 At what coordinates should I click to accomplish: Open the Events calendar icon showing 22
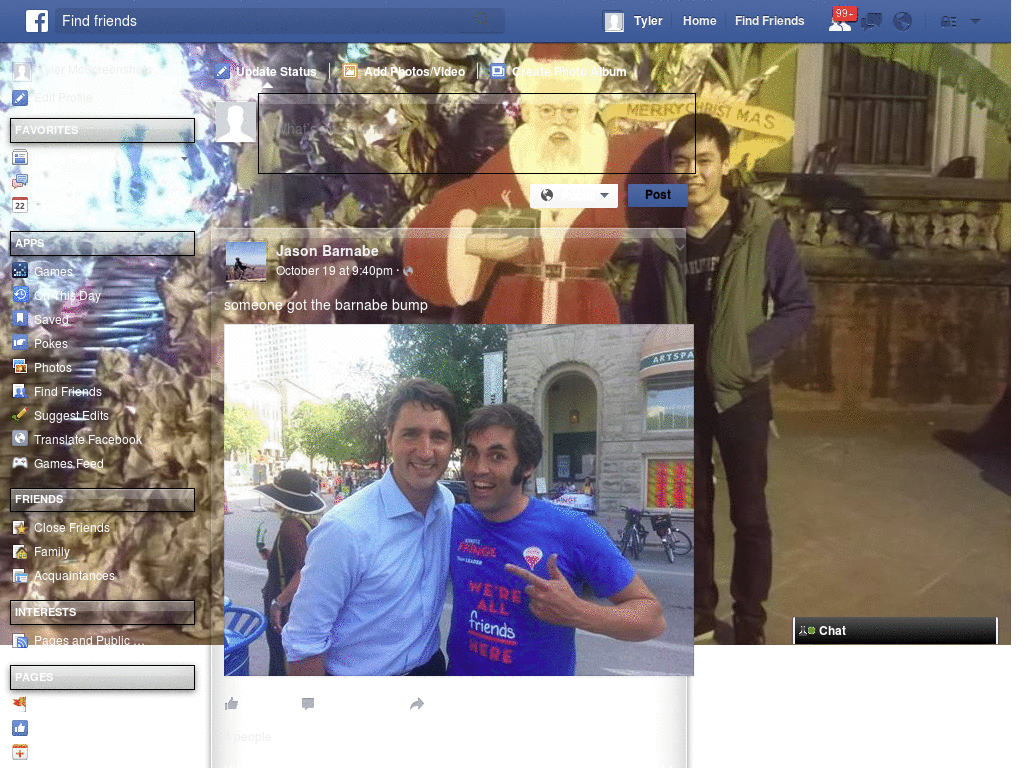pyautogui.click(x=20, y=205)
